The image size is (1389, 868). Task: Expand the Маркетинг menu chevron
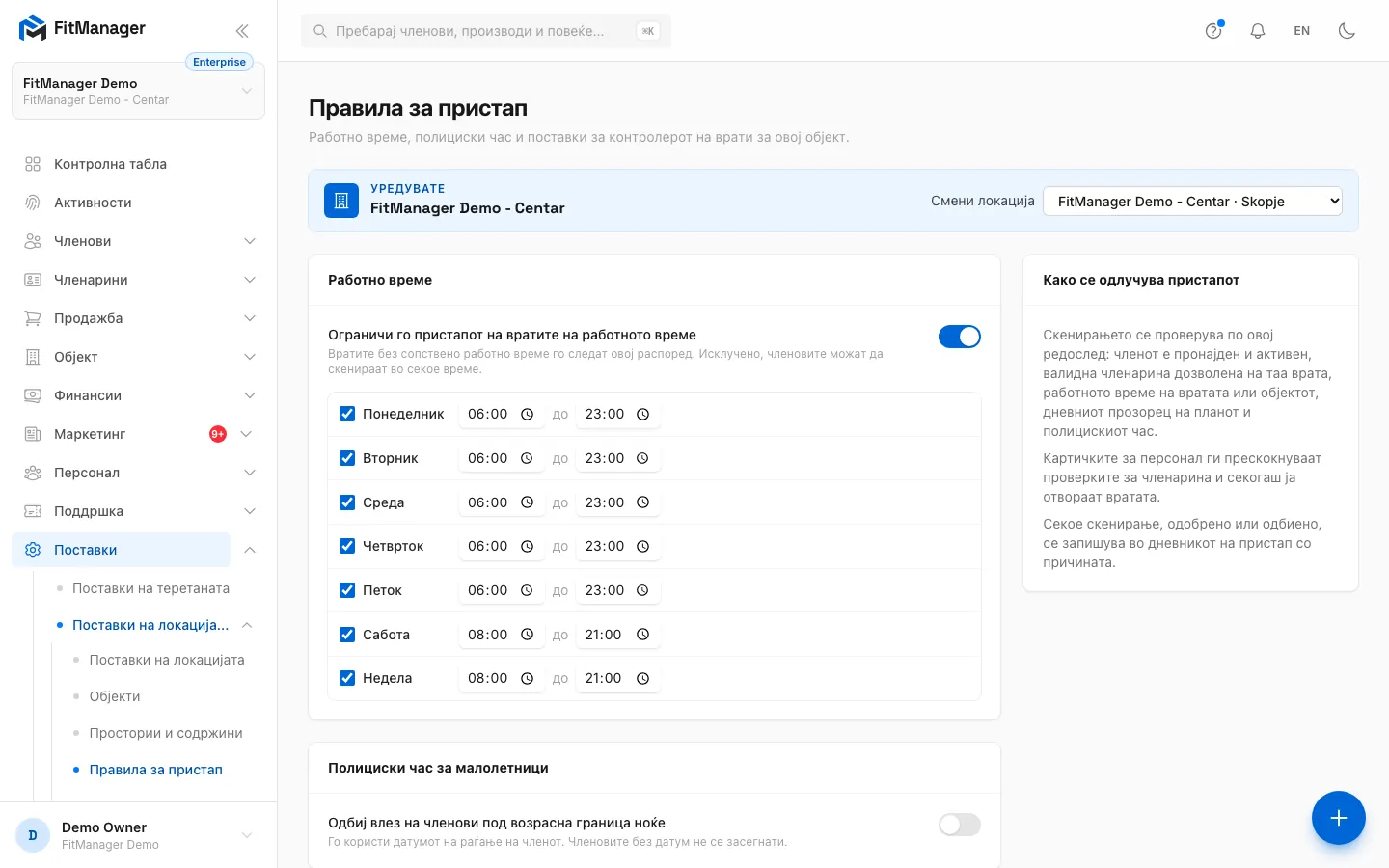tap(246, 434)
